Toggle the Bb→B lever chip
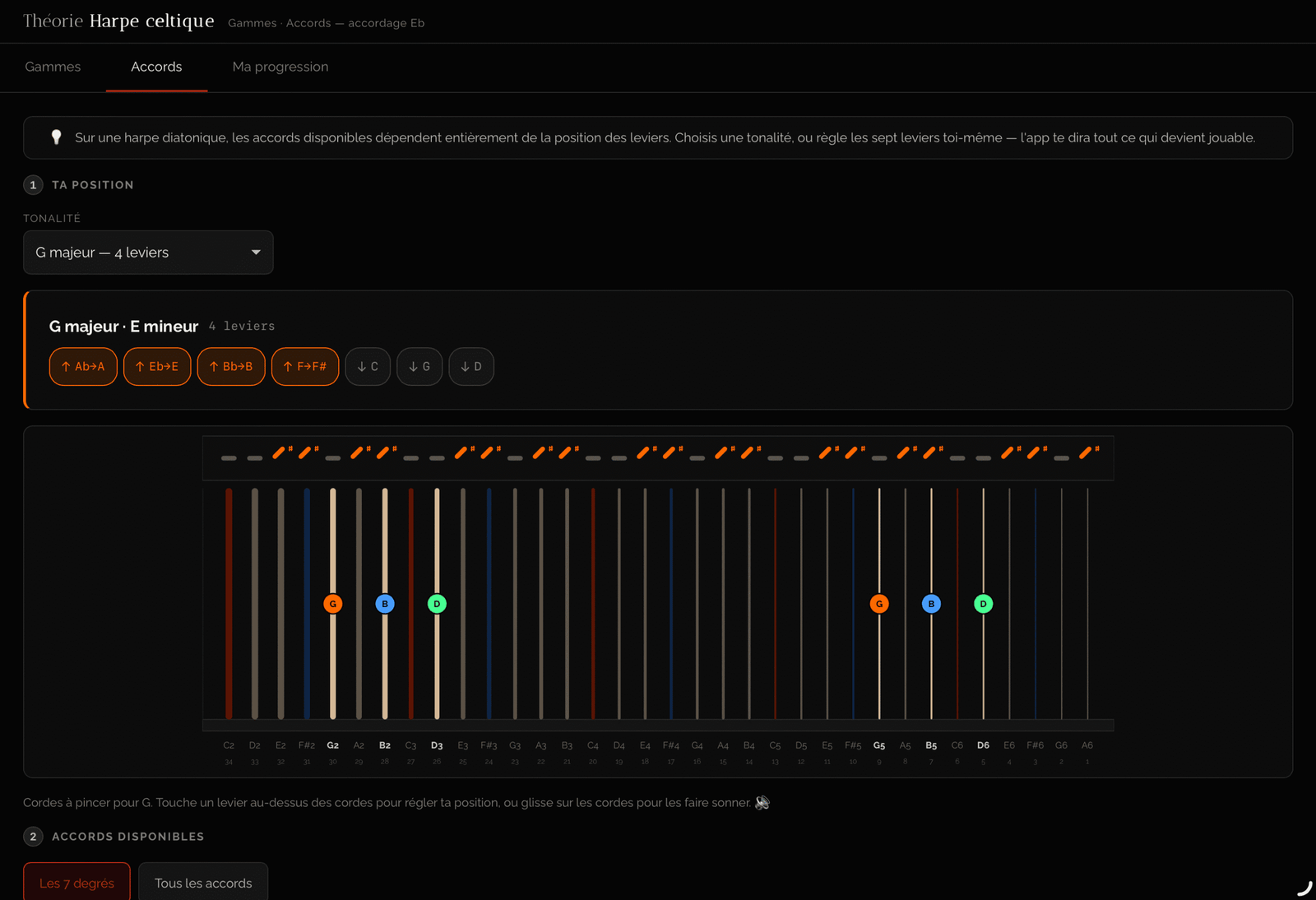The image size is (1316, 900). pyautogui.click(x=231, y=366)
